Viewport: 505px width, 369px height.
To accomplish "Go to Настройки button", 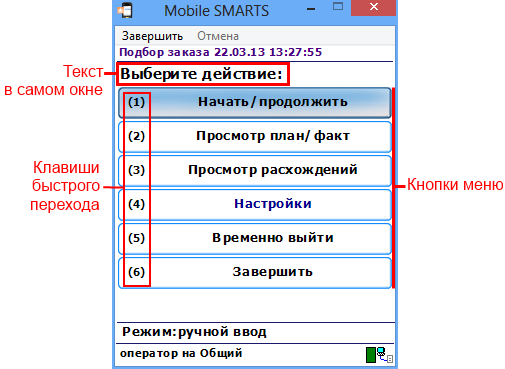I will [255, 205].
